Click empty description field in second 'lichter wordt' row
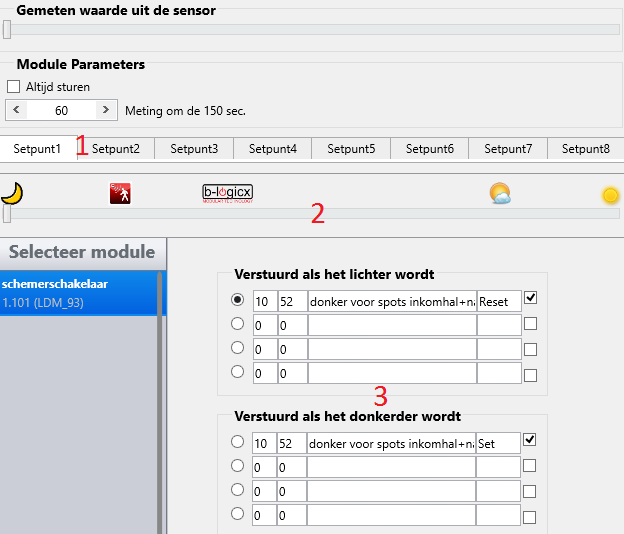 pos(392,325)
